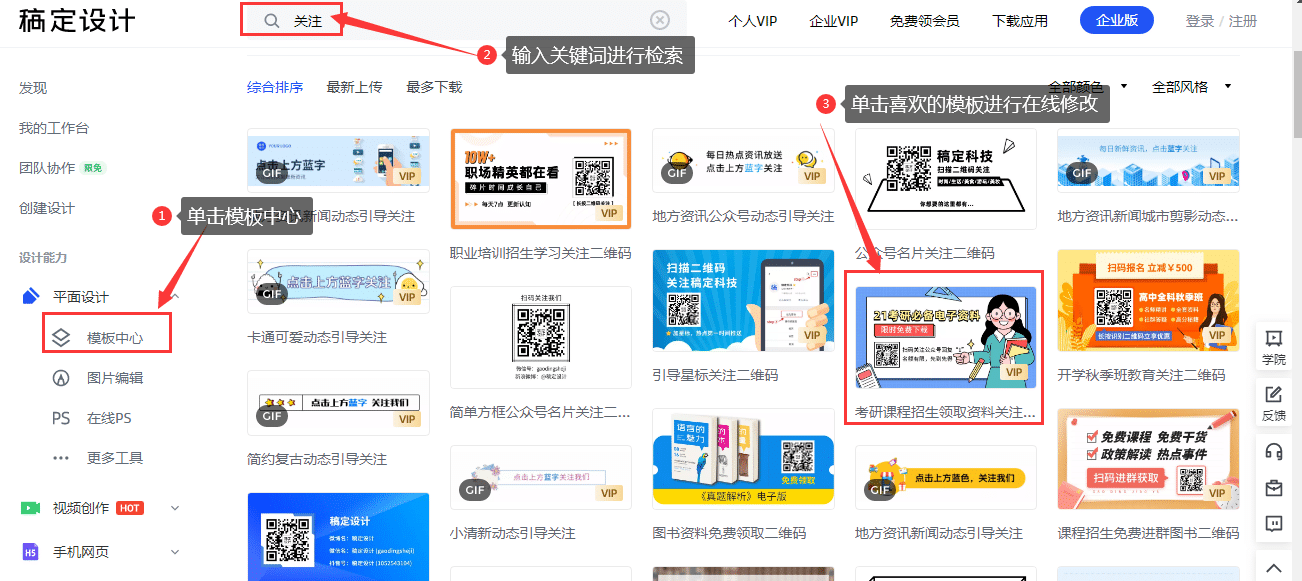
Task: Click the briefcase icon in the side panel
Action: [1274, 488]
